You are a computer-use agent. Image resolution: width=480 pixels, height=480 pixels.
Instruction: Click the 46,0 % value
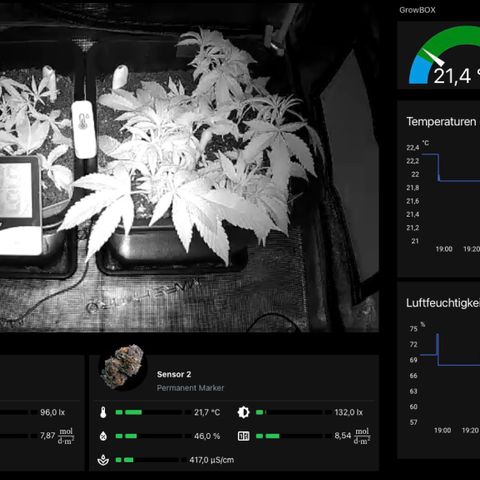[x=207, y=436]
